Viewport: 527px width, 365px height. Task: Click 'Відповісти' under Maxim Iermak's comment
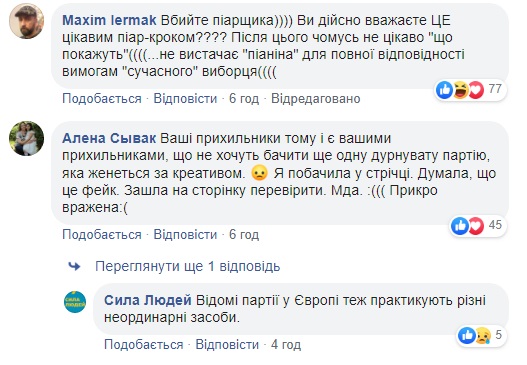pyautogui.click(x=185, y=99)
